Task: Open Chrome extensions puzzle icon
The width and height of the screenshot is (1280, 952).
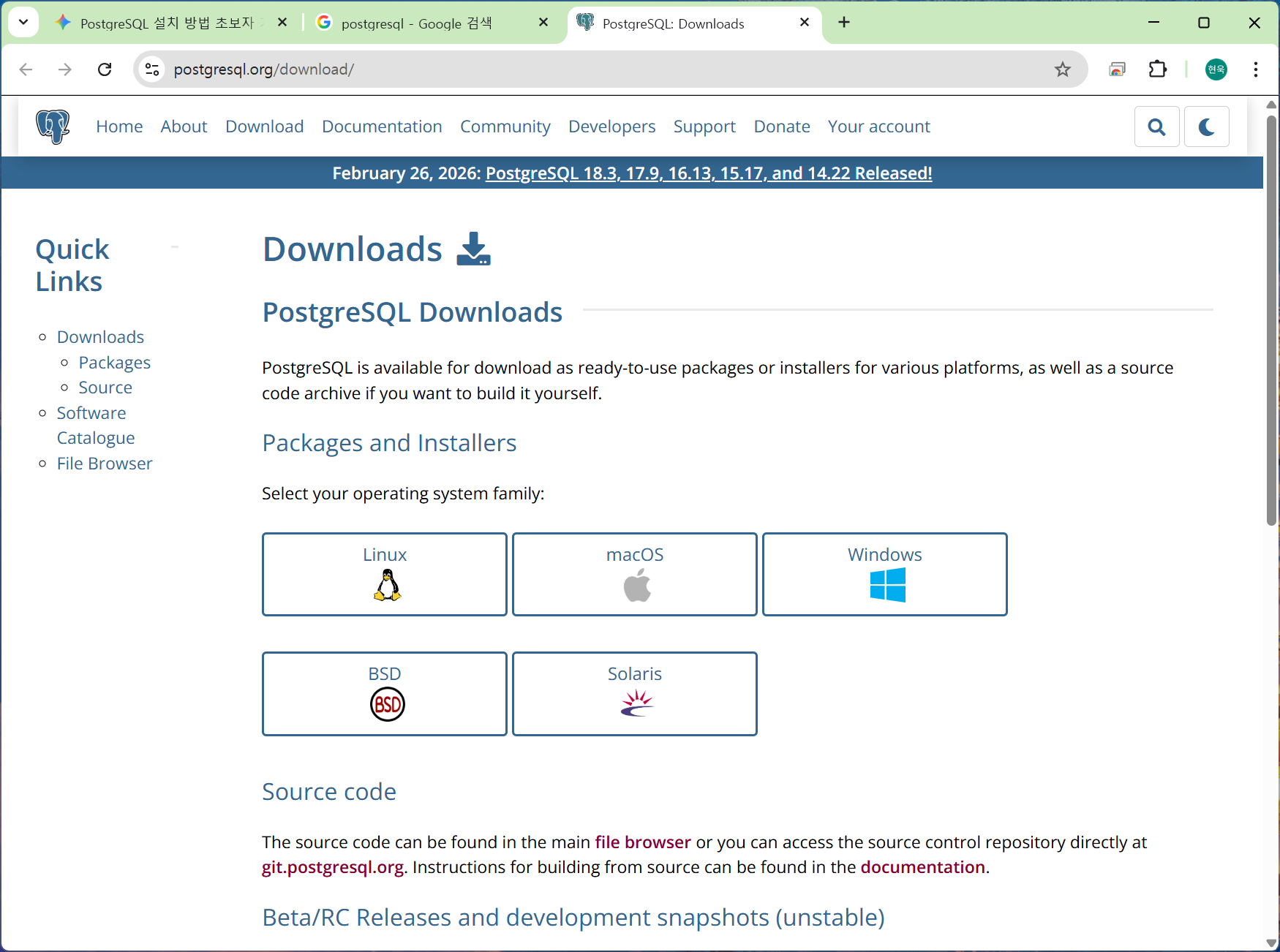Action: point(1158,69)
